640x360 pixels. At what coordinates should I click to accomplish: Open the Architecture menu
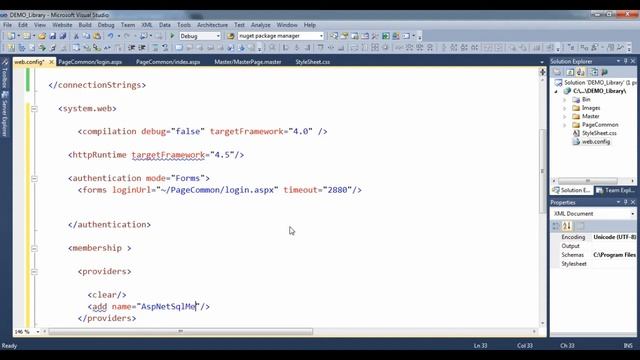[x=212, y=25]
